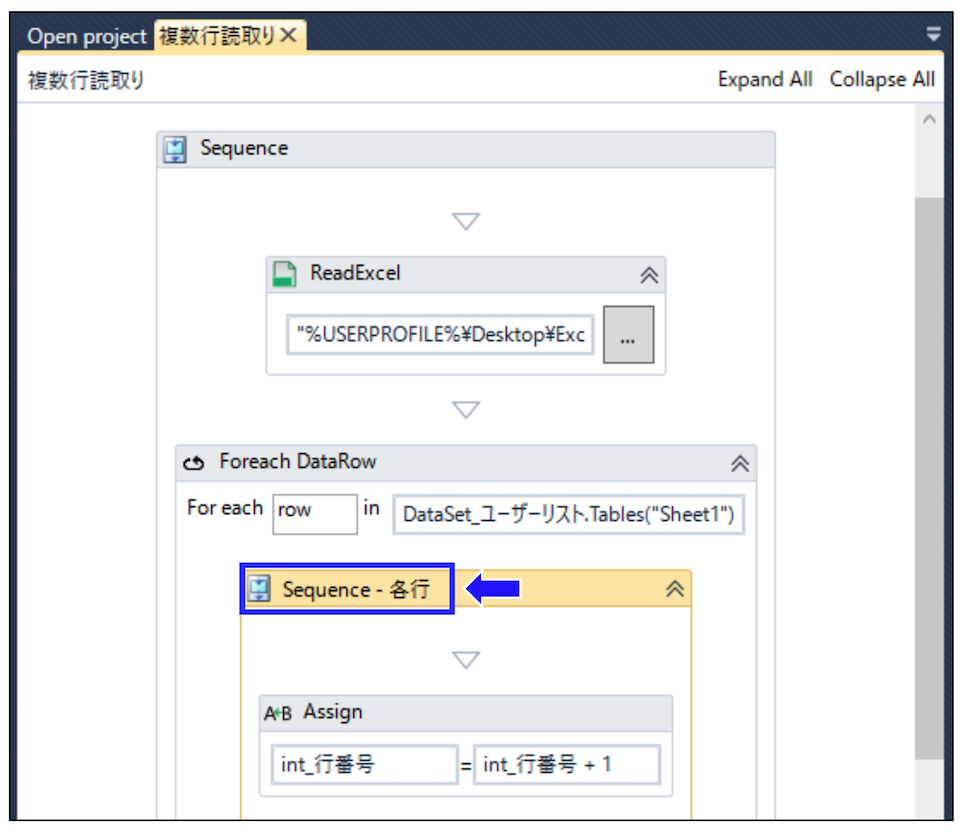This screenshot has width=966, height=836.
Task: Click the green ReadExcel file icon
Action: click(285, 274)
